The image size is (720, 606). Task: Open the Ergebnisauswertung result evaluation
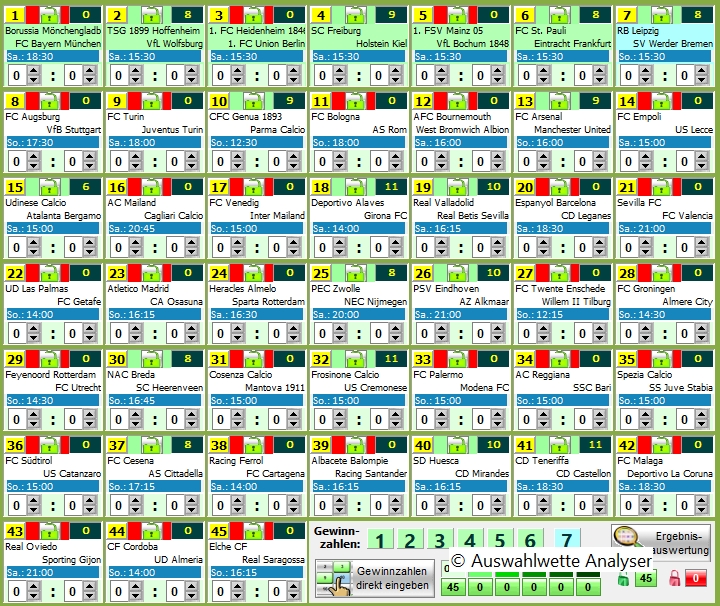661,543
